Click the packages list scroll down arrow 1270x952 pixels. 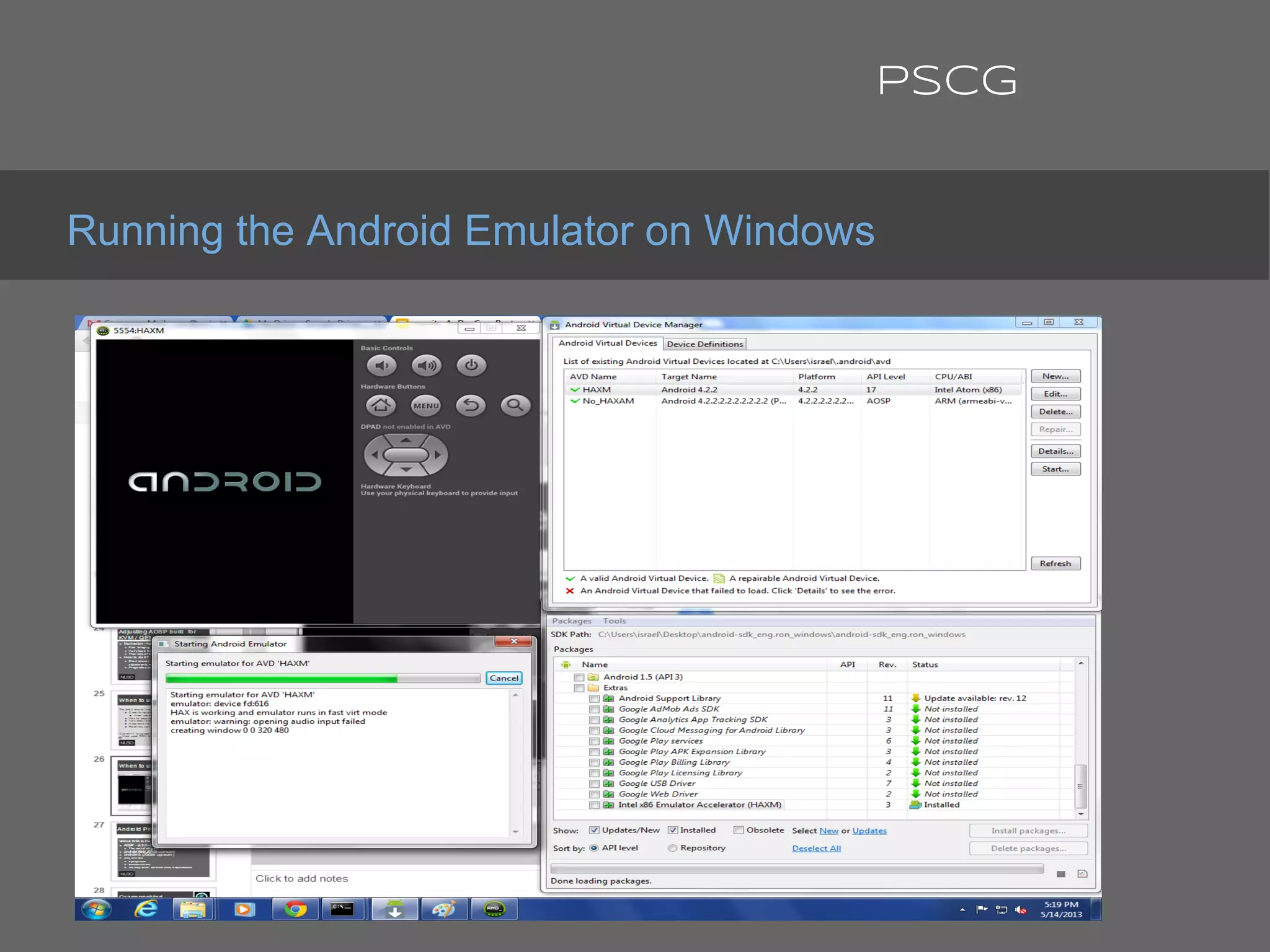click(x=1081, y=814)
